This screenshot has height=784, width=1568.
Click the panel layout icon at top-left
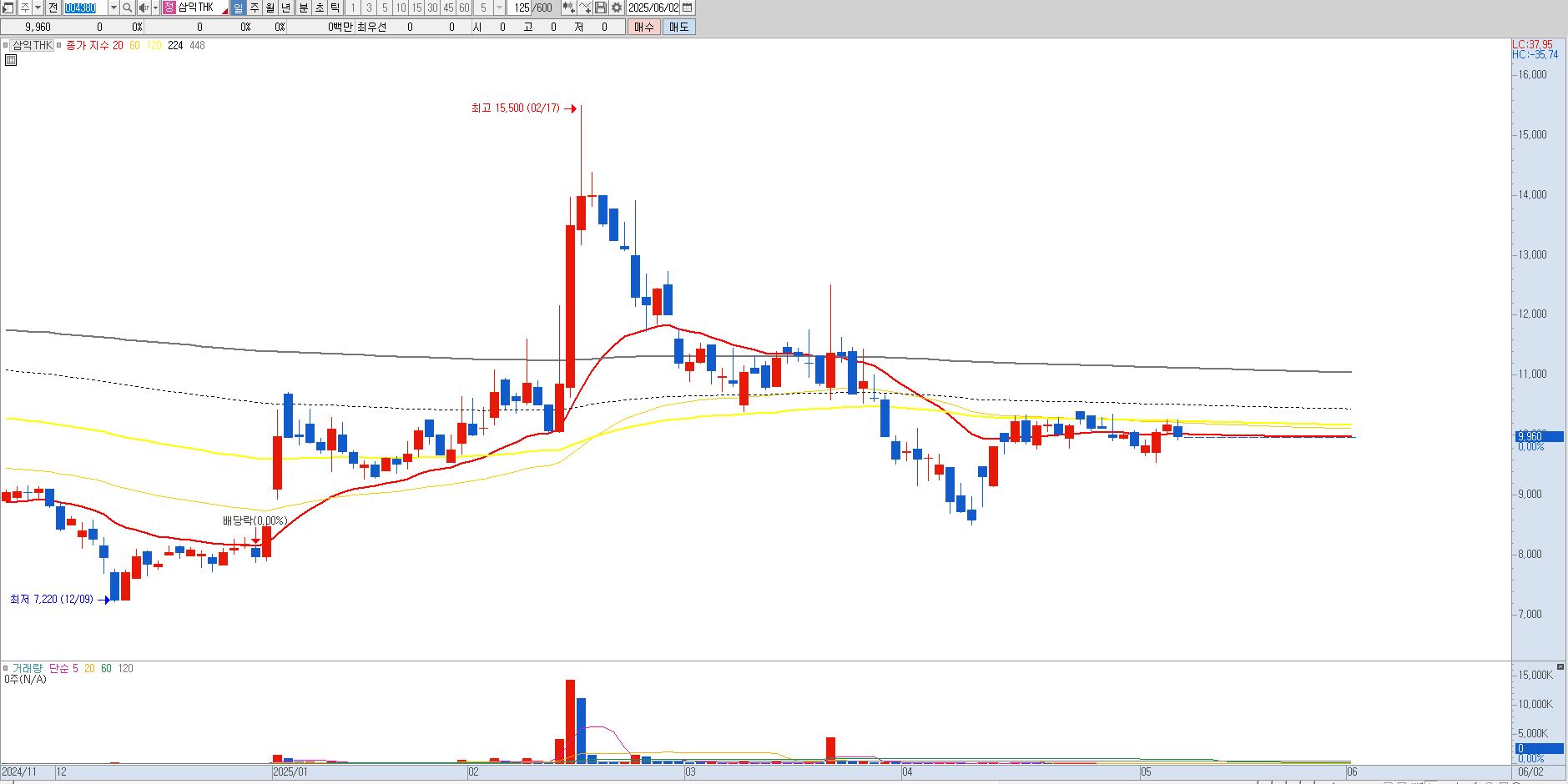(8, 8)
